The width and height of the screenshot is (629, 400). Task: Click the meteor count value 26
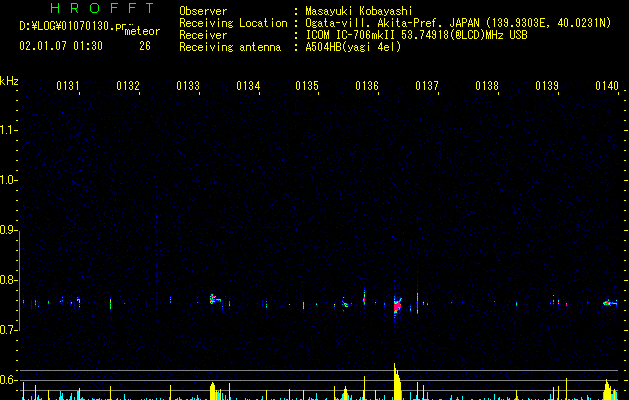pyautogui.click(x=145, y=46)
